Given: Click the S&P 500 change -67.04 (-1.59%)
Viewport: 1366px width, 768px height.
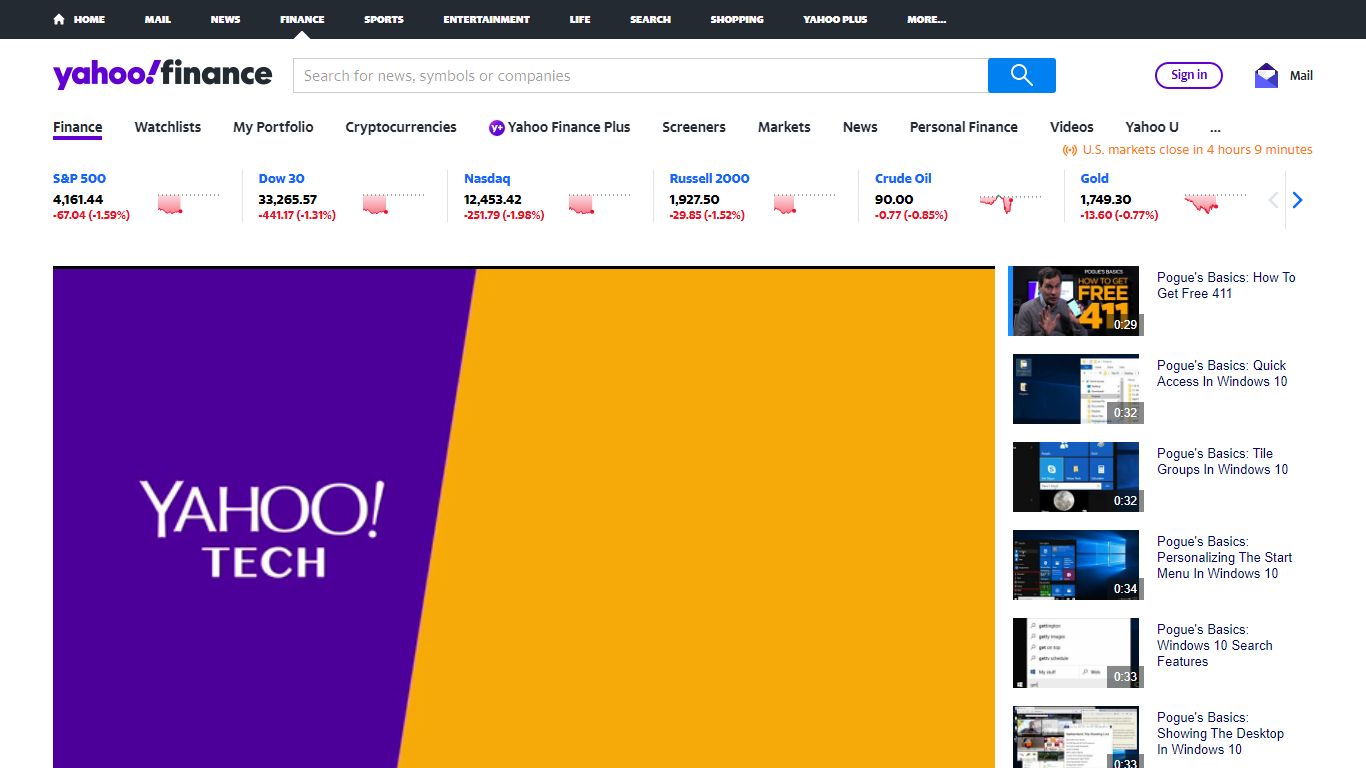Looking at the screenshot, I should [91, 215].
